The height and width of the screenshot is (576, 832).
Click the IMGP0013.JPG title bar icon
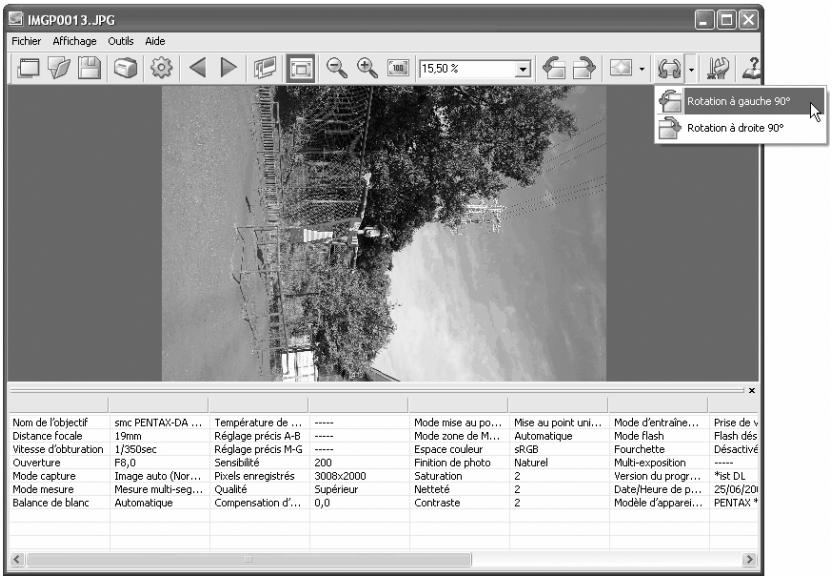(x=16, y=19)
